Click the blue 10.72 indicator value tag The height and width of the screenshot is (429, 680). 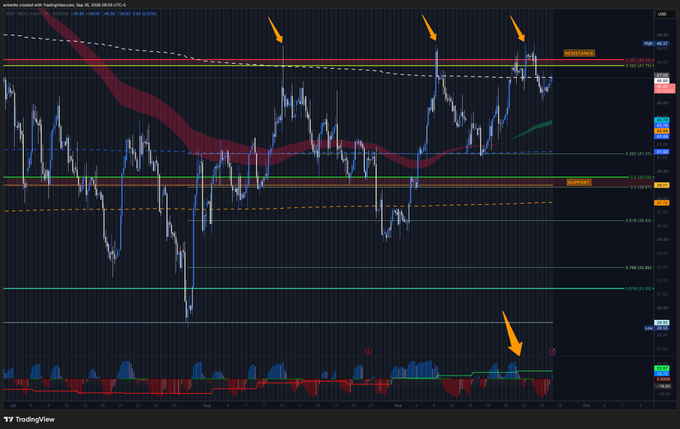pyautogui.click(x=662, y=373)
